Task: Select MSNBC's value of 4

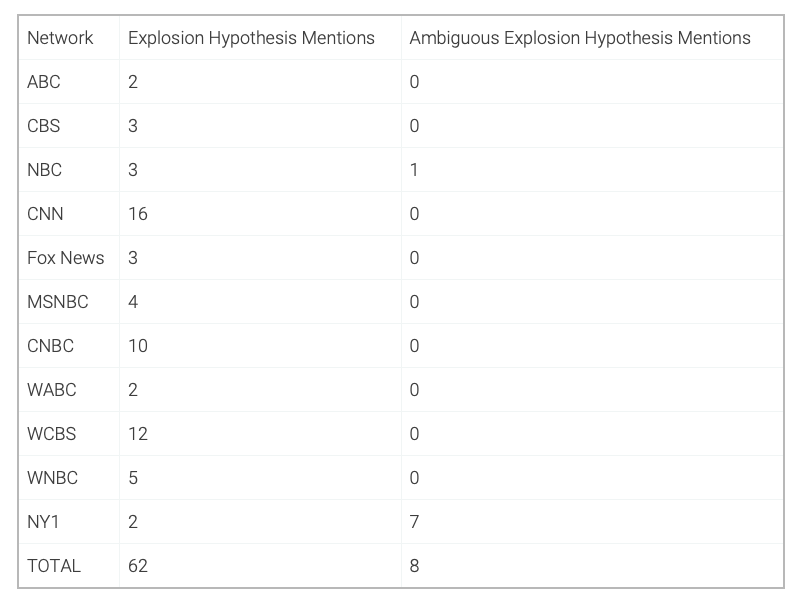Action: [133, 302]
